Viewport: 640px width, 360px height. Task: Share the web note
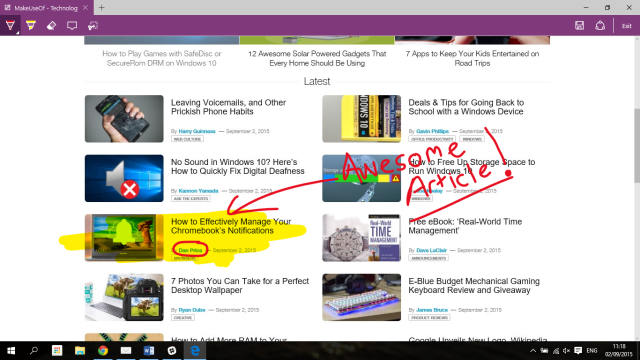[x=600, y=25]
